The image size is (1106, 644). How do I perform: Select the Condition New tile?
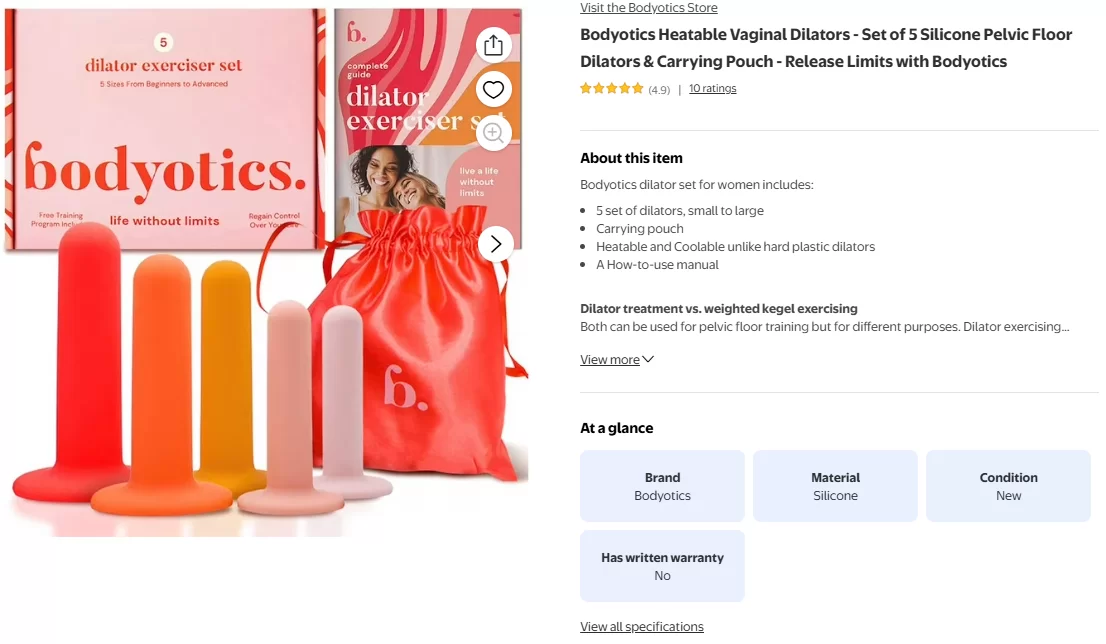coord(1009,486)
